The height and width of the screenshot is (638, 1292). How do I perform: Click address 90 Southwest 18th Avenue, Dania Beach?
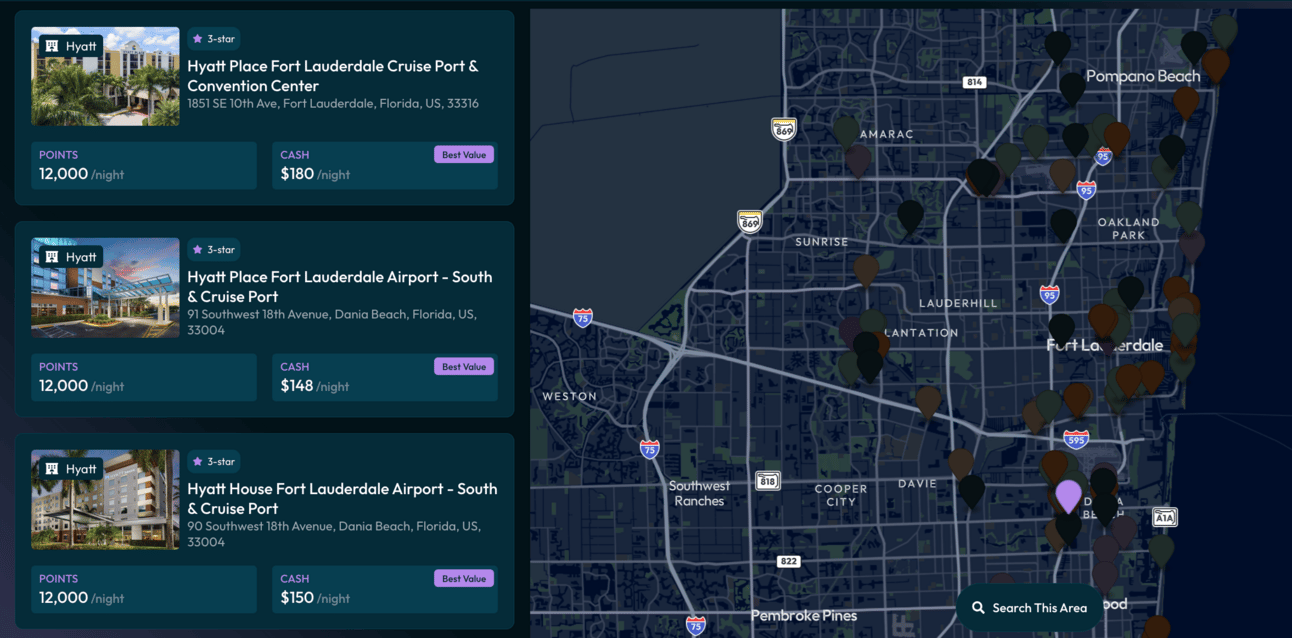[334, 534]
